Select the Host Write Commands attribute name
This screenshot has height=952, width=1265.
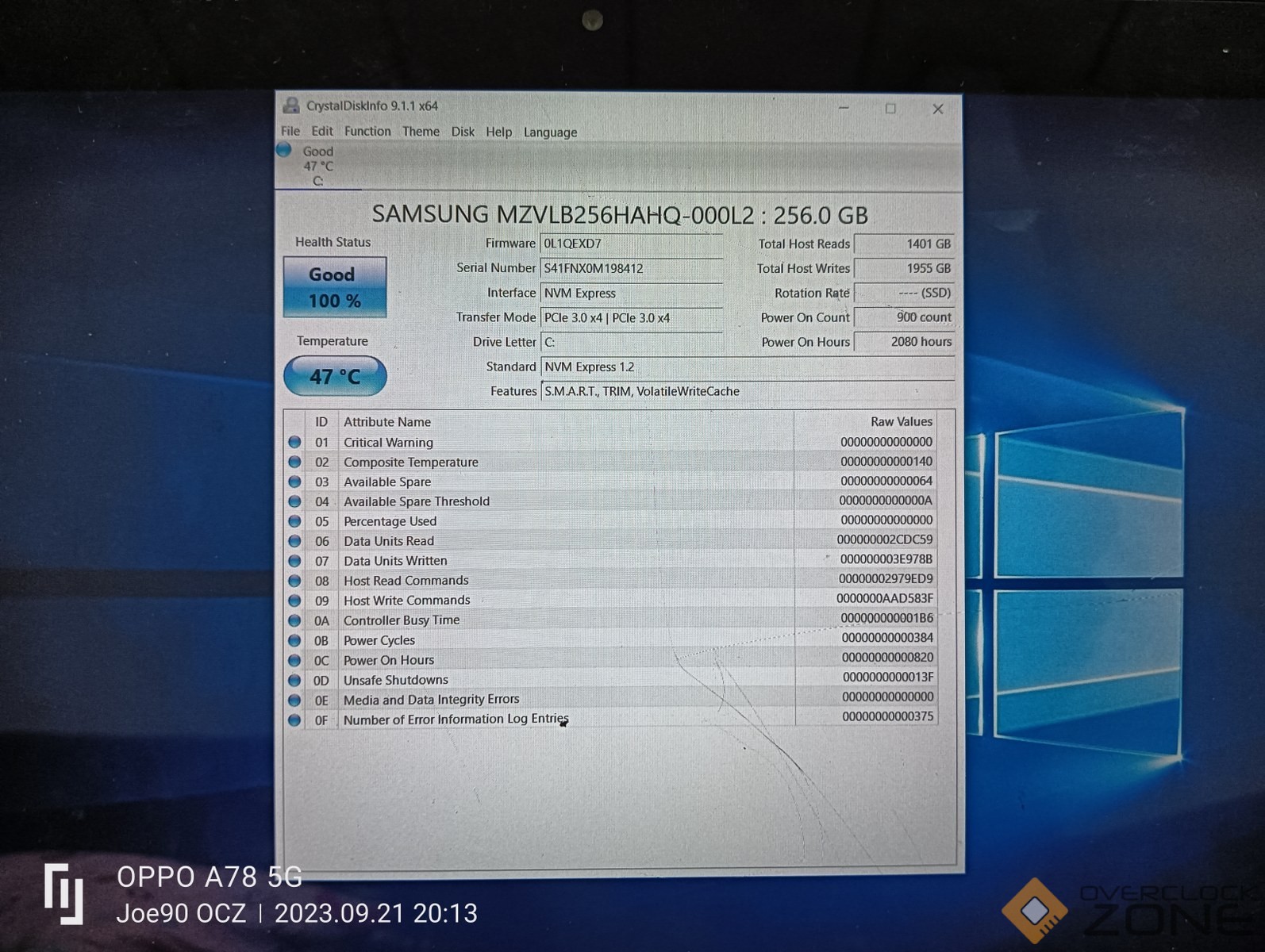406,601
